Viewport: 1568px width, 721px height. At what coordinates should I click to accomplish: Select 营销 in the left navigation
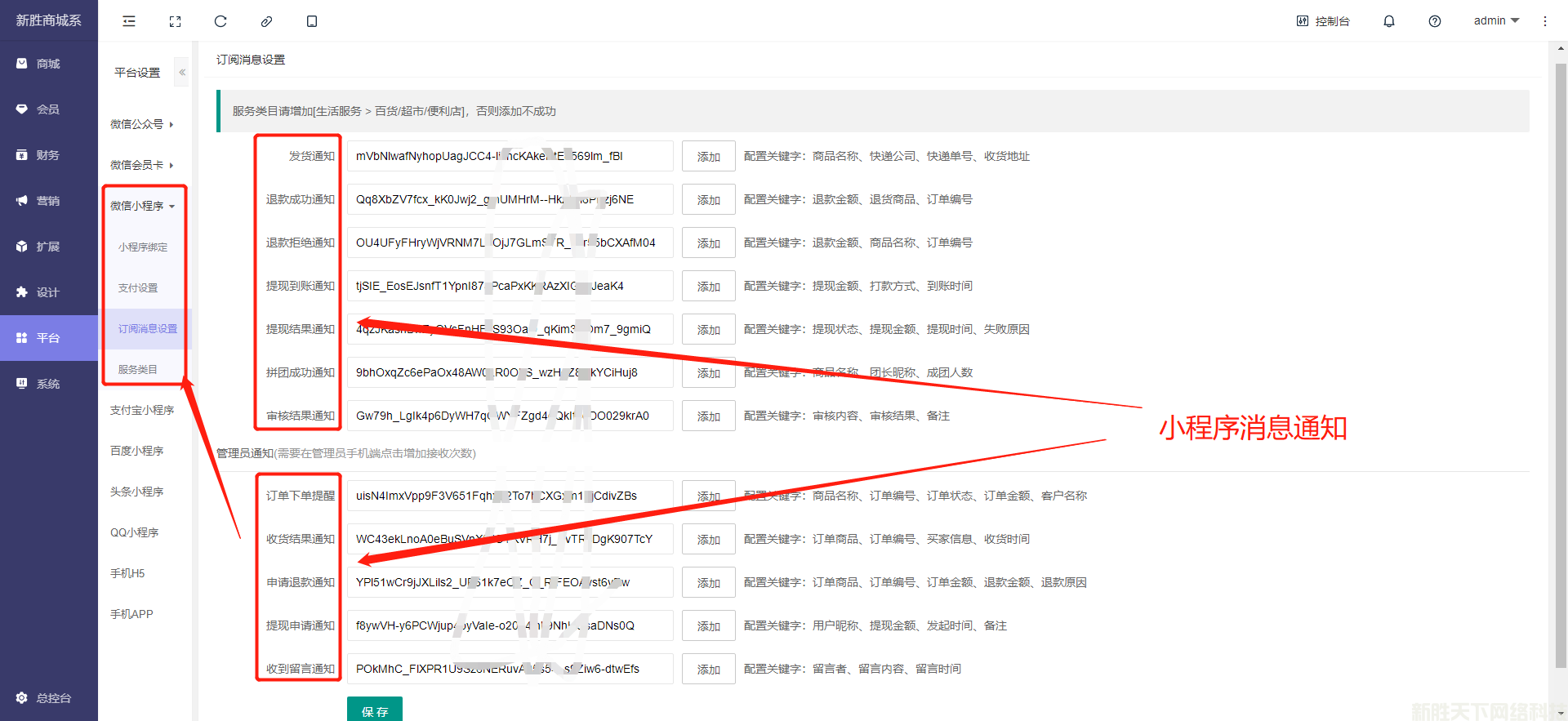coord(48,201)
